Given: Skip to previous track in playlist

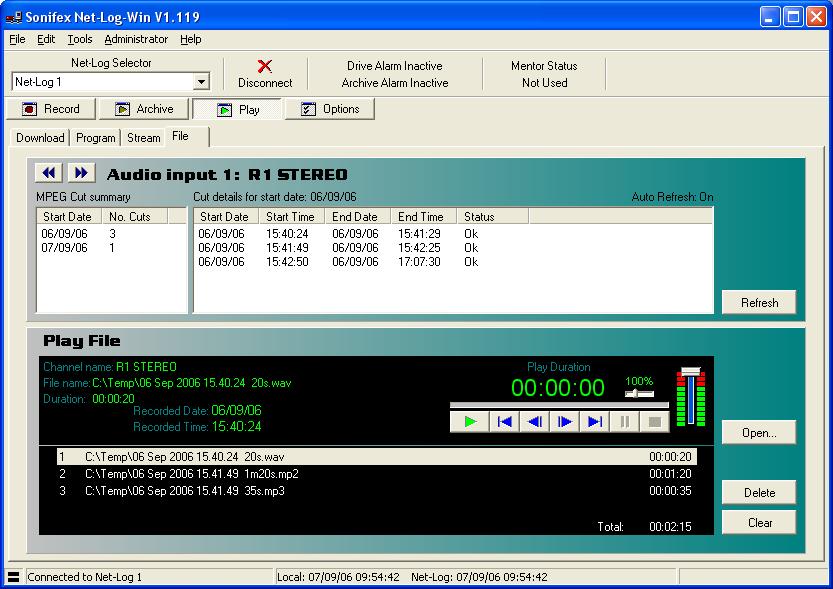Looking at the screenshot, I should click(504, 422).
